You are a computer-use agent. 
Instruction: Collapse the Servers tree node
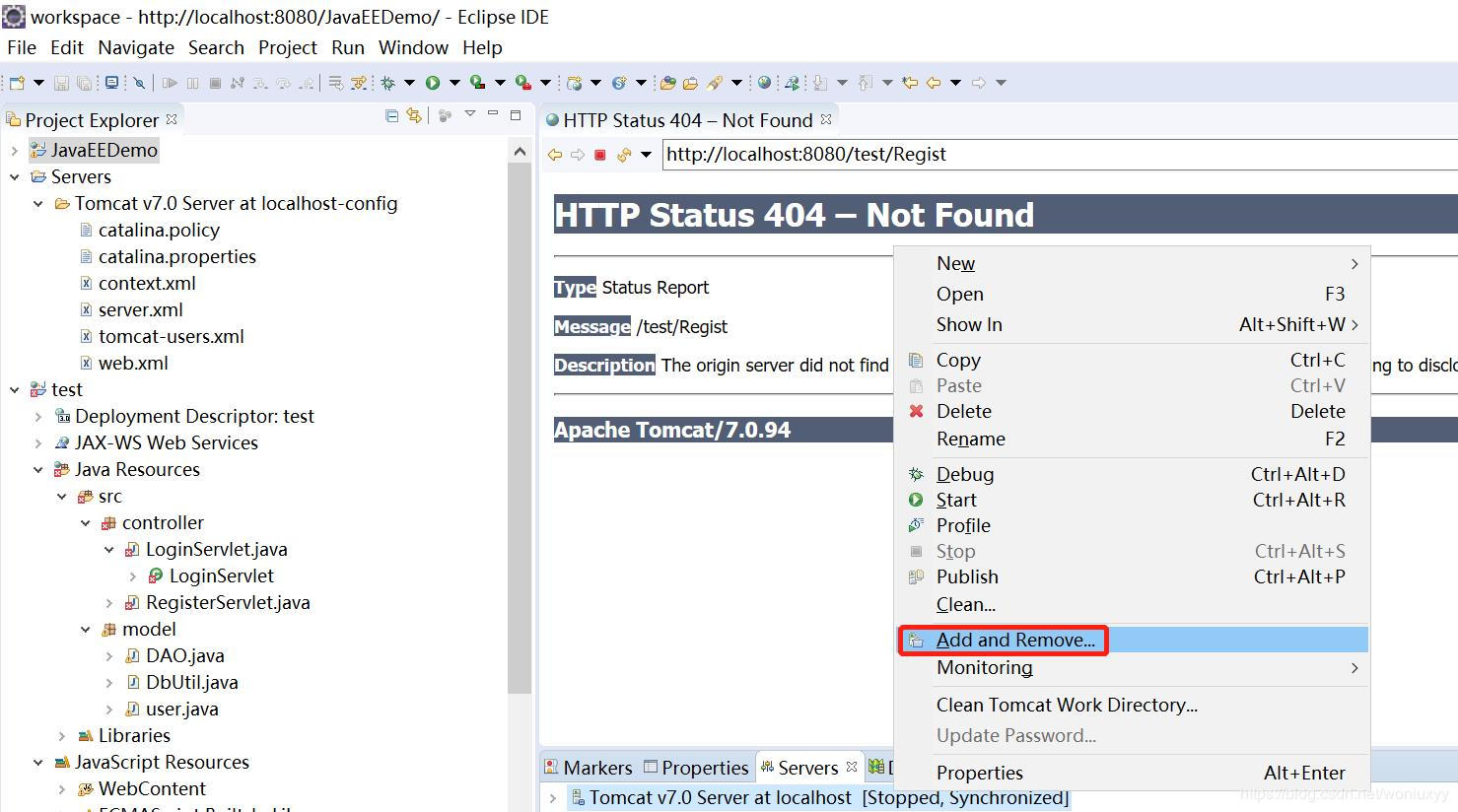coord(14,177)
